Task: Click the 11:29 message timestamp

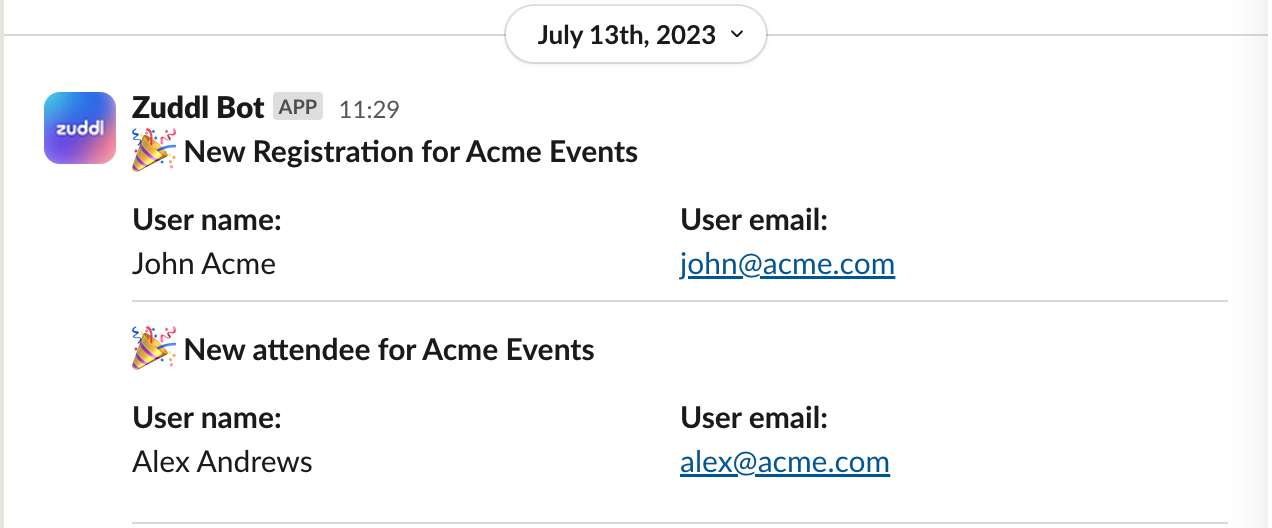Action: [x=369, y=109]
